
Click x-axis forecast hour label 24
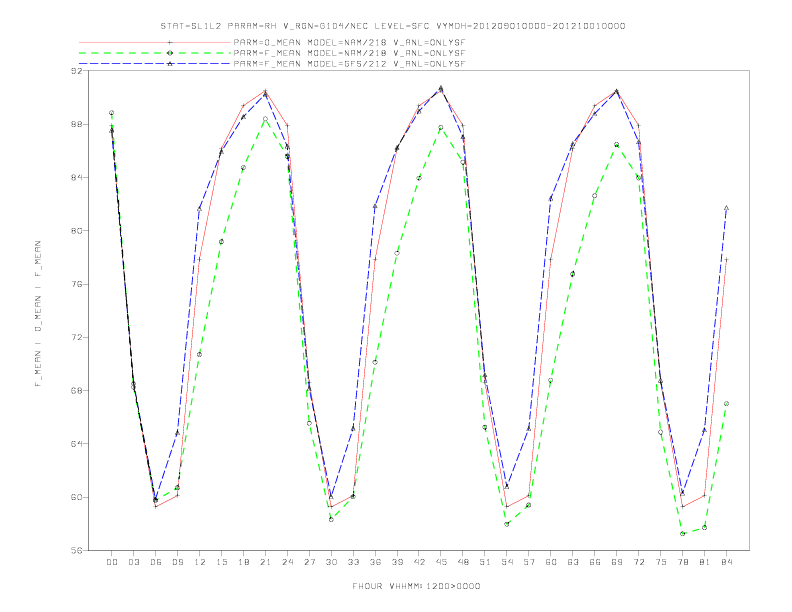tap(287, 562)
